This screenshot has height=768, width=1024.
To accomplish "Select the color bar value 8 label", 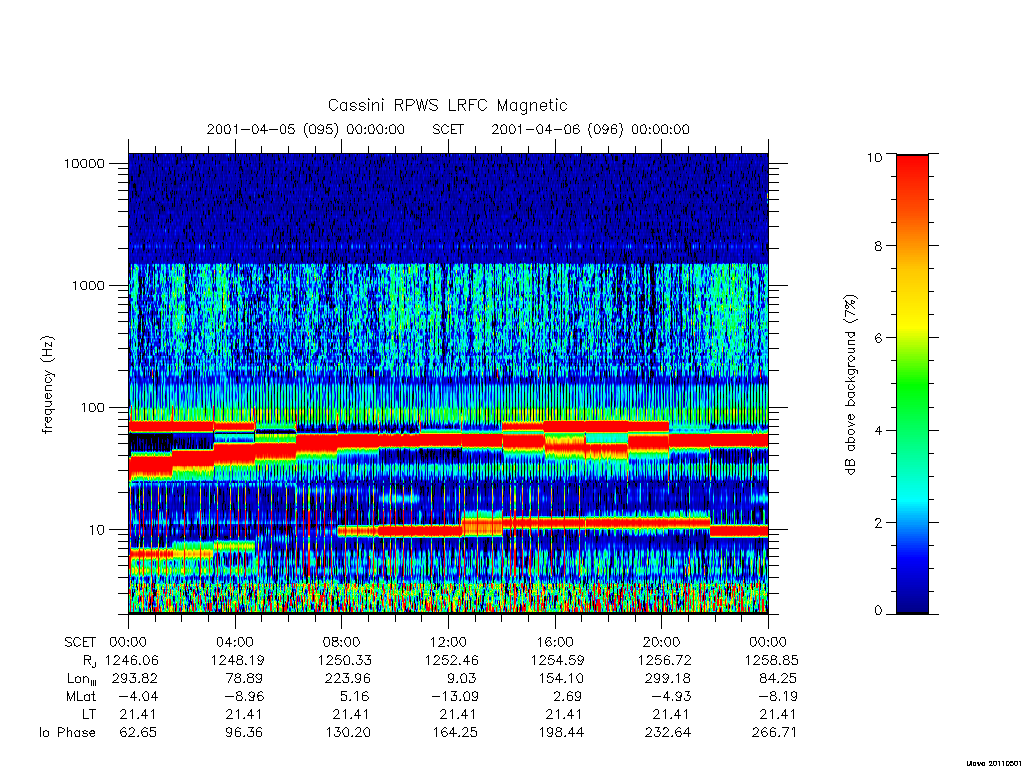I will pyautogui.click(x=878, y=246).
